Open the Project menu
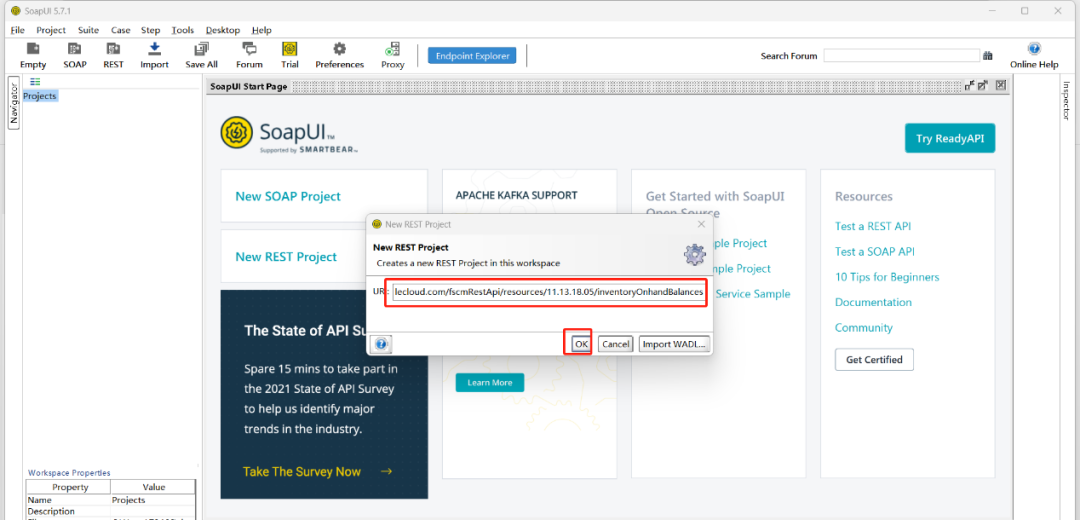Viewport: 1080px width, 520px height. coord(51,30)
